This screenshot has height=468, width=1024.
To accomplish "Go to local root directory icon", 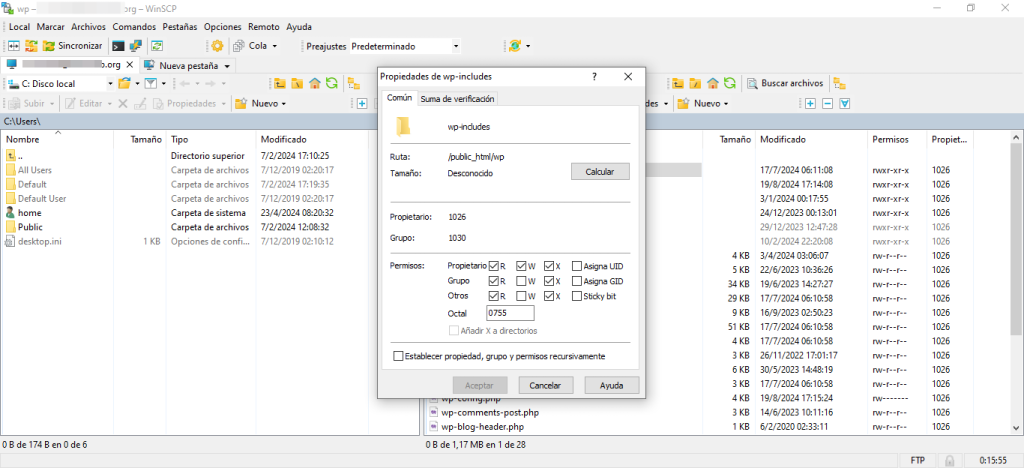I will coord(297,84).
